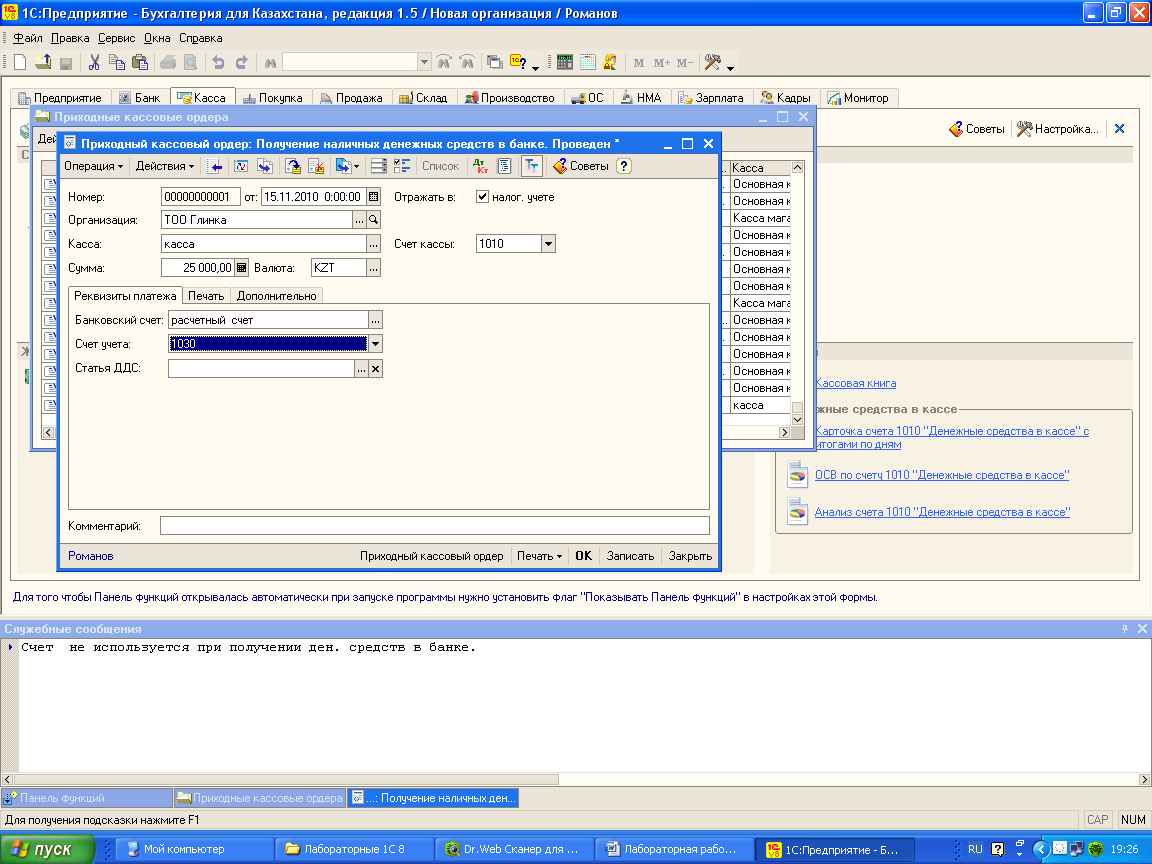The width and height of the screenshot is (1152, 864).
Task: Click the Undo arrow icon
Action: click(218, 62)
